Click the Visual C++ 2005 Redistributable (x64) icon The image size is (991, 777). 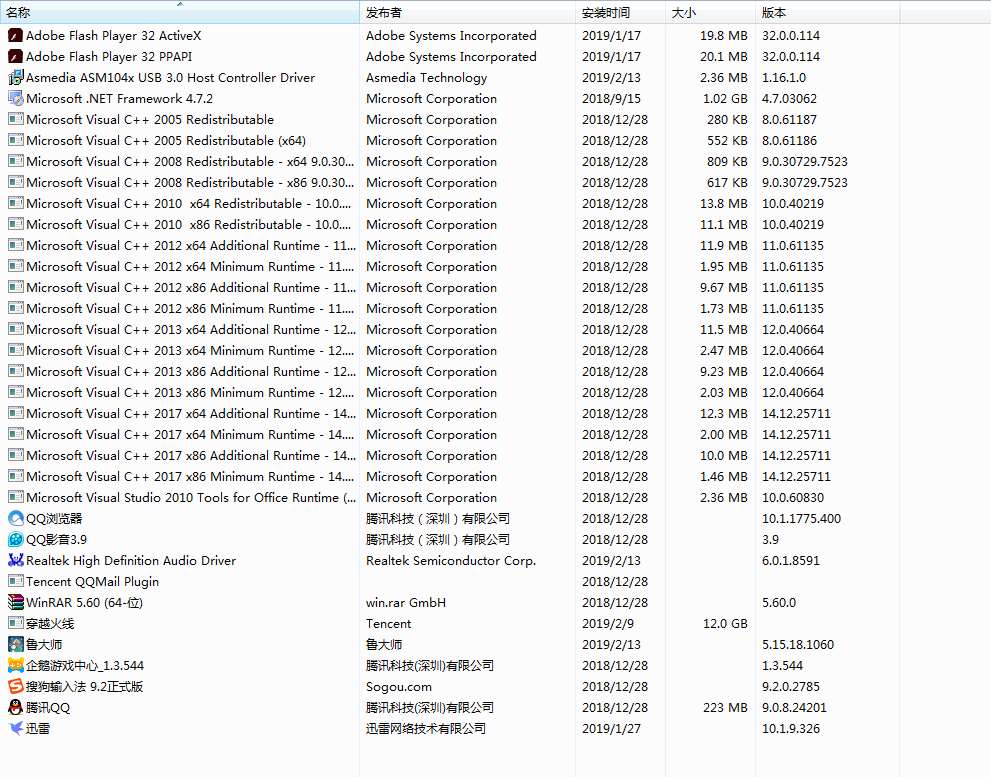tap(15, 140)
